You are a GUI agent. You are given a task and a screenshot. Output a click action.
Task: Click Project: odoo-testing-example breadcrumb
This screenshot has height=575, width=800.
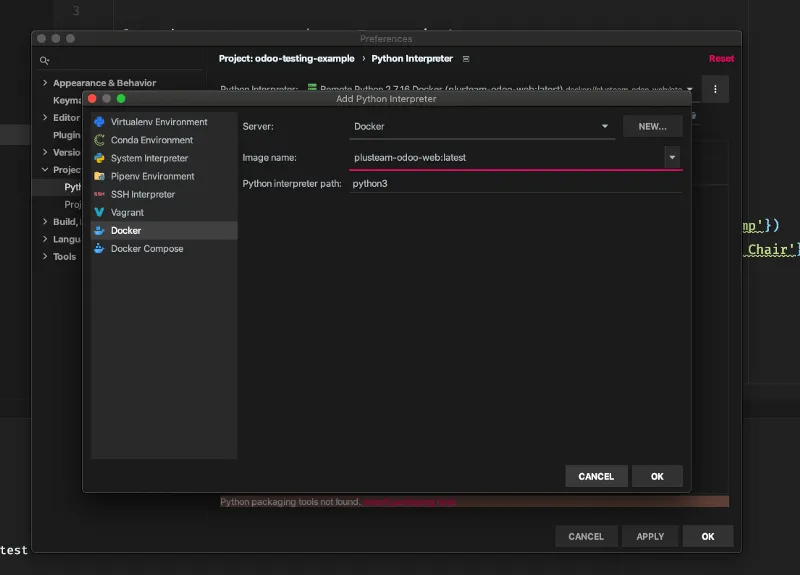point(287,59)
